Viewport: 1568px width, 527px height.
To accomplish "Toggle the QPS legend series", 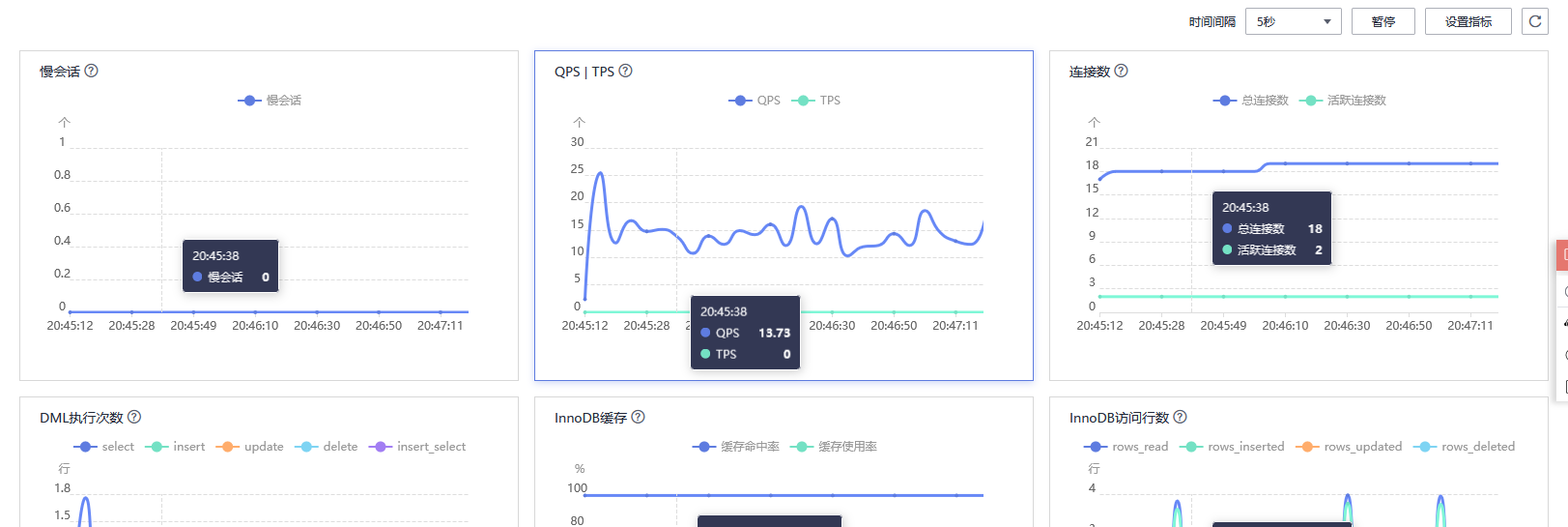I will pos(754,101).
